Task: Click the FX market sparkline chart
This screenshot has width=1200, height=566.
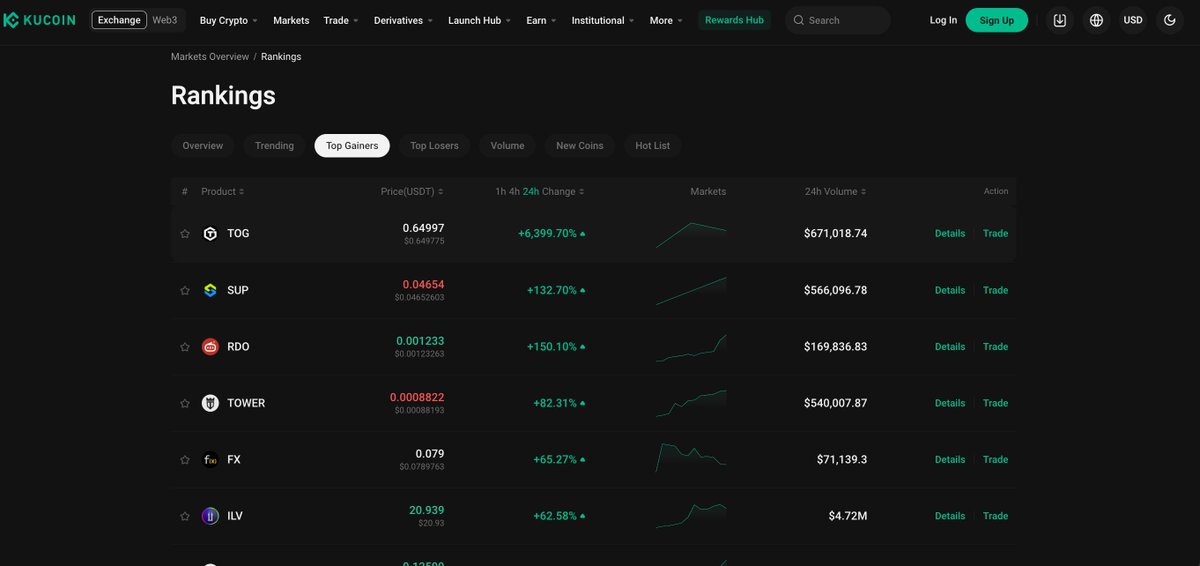Action: 691,457
